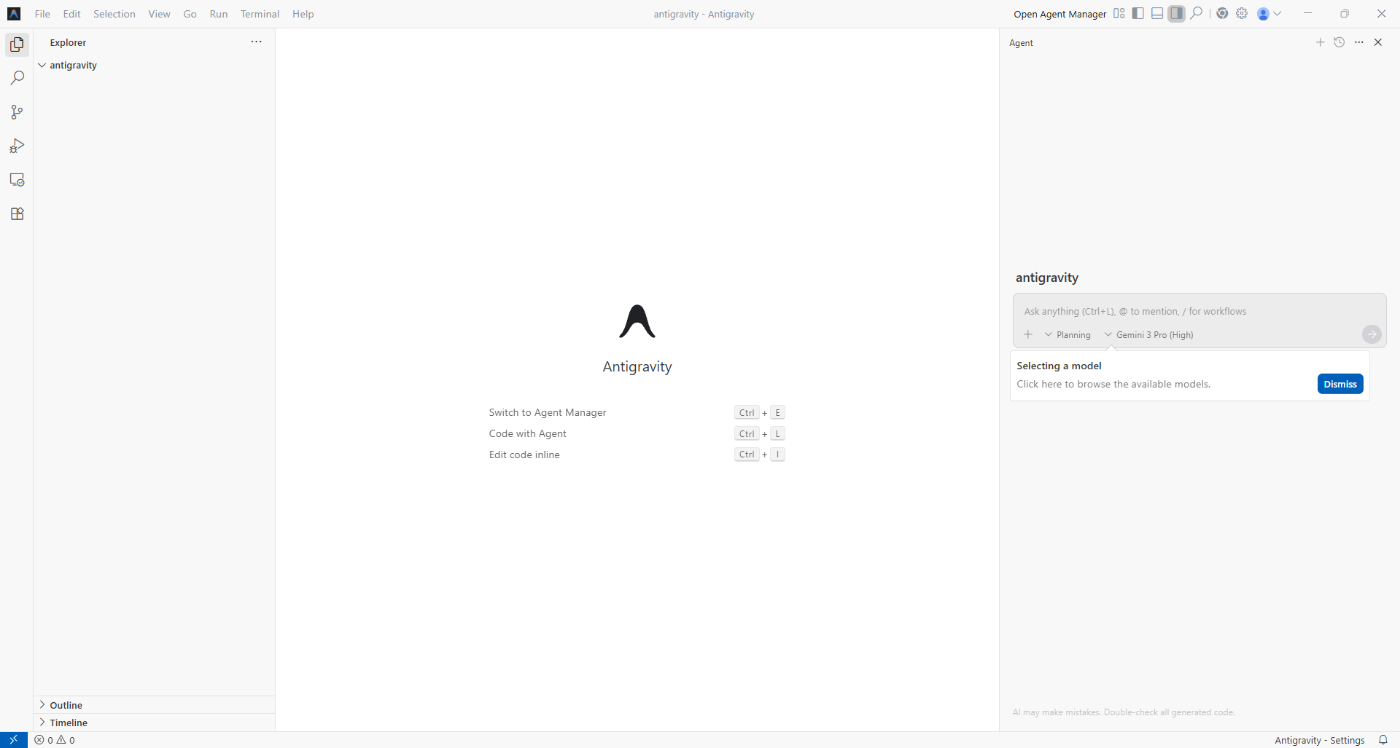Add context with plus in chat input
The width and height of the screenshot is (1400, 748).
click(1028, 334)
